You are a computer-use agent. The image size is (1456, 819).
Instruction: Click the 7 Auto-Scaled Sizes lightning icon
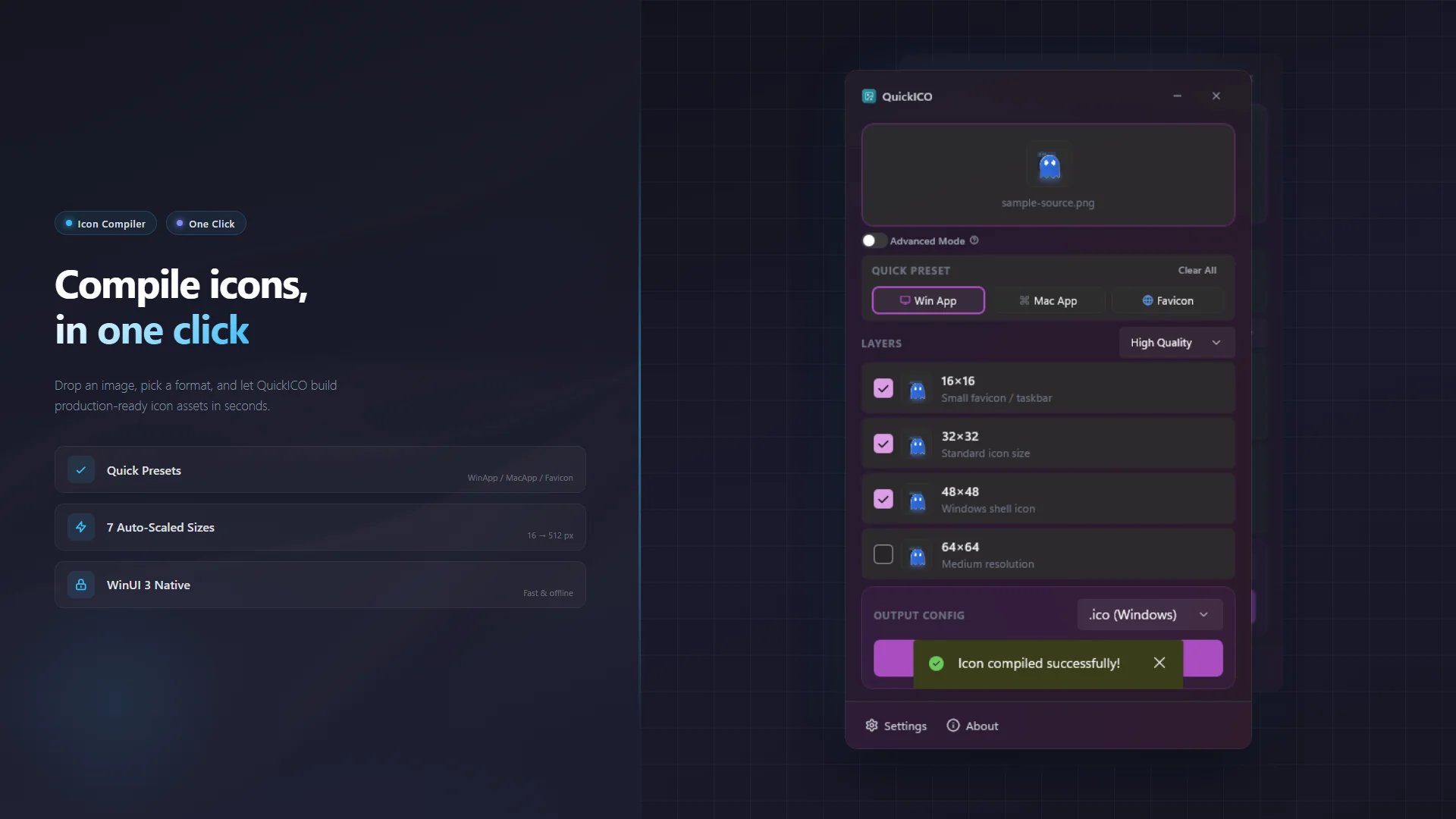[81, 527]
